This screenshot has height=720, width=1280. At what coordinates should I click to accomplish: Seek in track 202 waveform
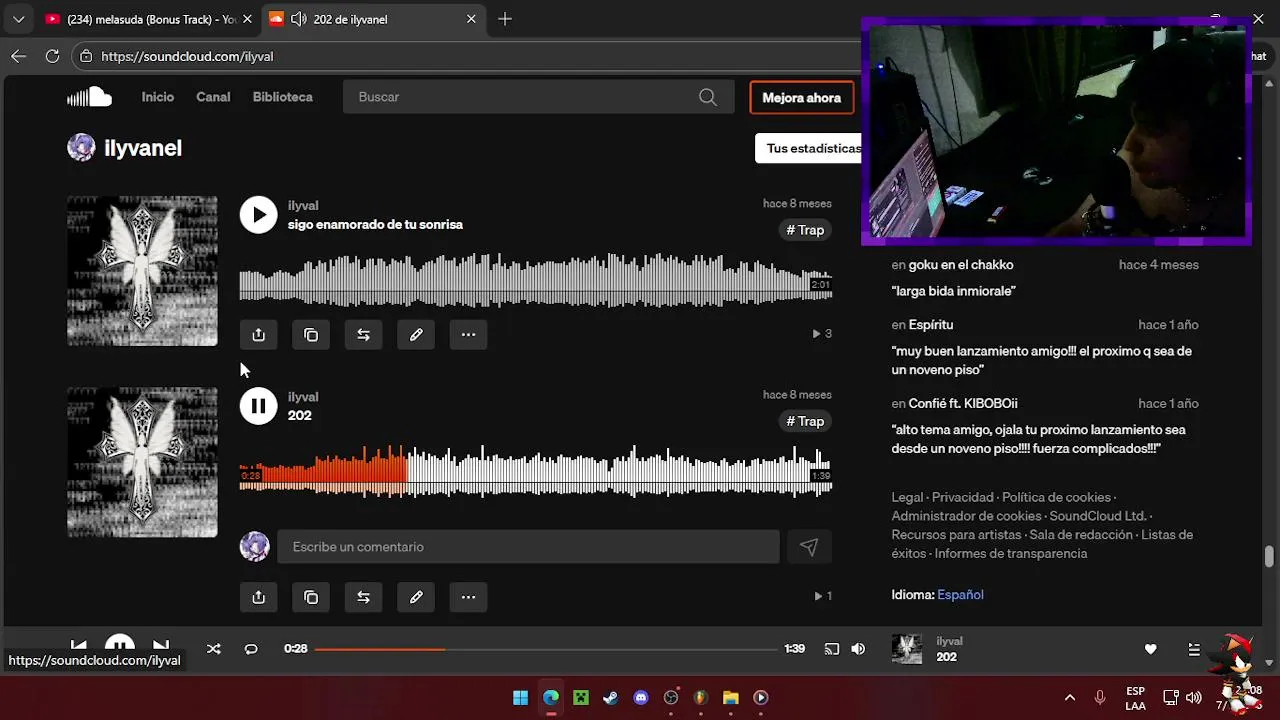pyautogui.click(x=535, y=470)
